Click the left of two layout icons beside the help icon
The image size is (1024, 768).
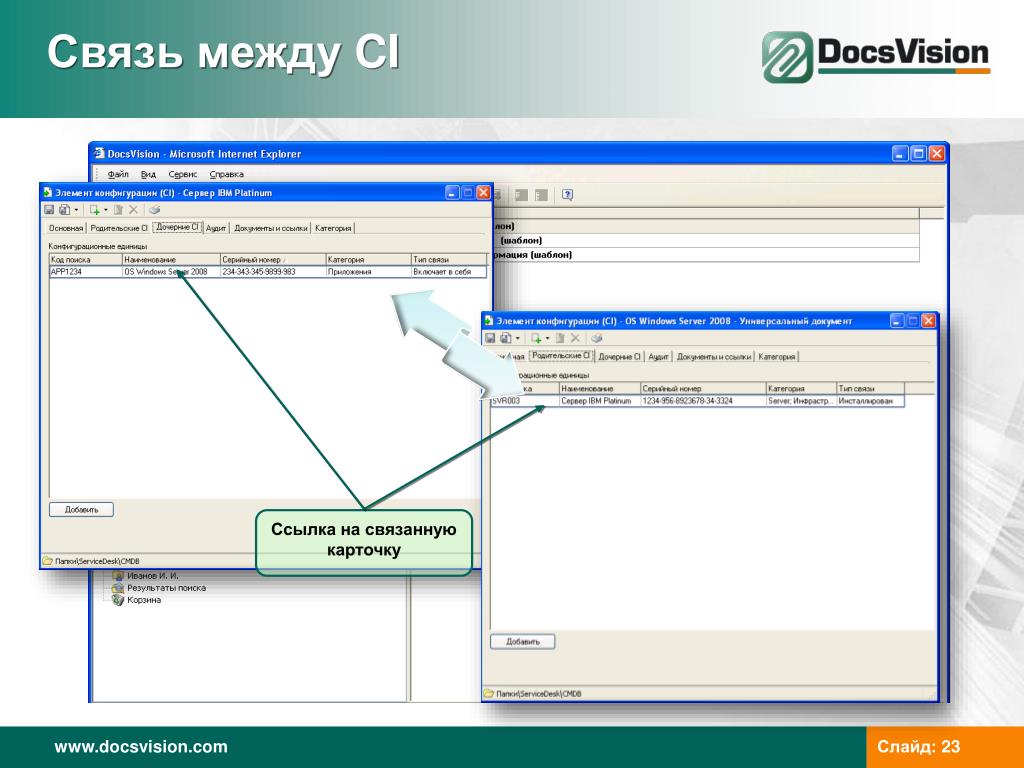click(x=521, y=195)
